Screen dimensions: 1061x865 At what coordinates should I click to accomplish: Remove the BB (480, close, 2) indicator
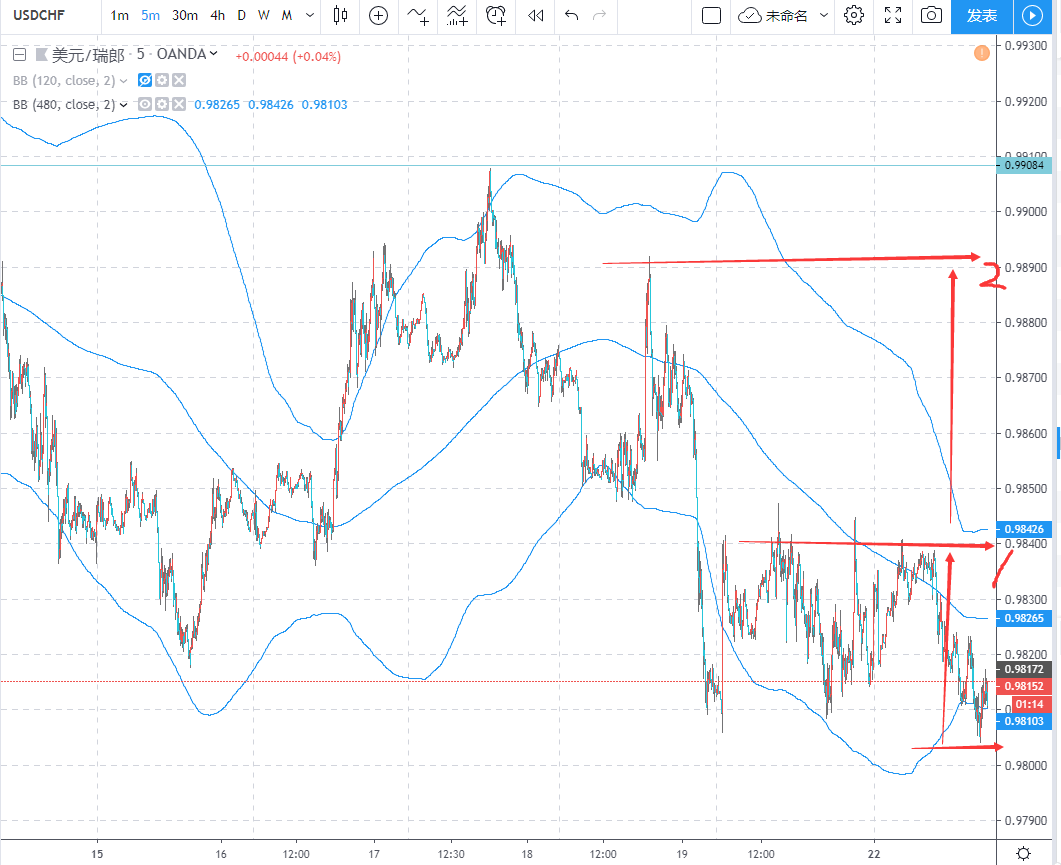(x=179, y=104)
